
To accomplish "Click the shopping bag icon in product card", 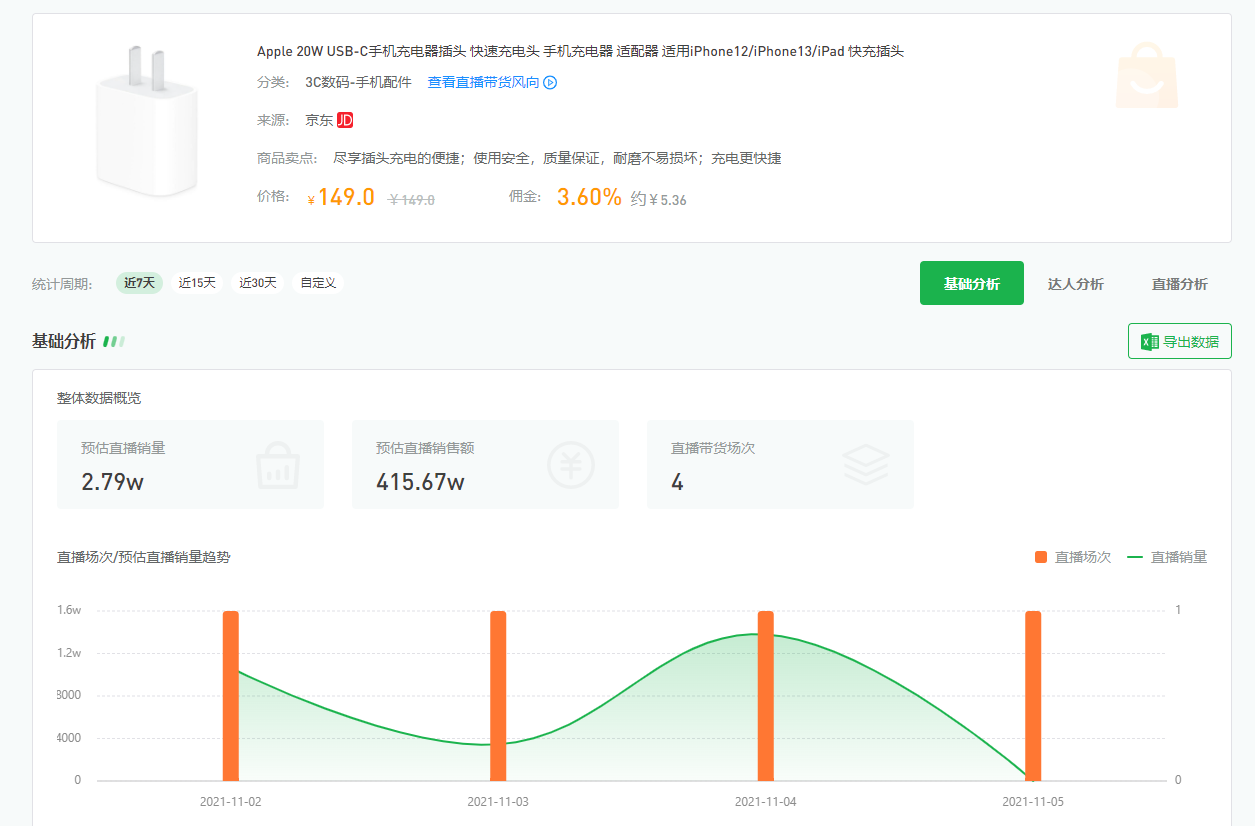I will [x=1147, y=76].
